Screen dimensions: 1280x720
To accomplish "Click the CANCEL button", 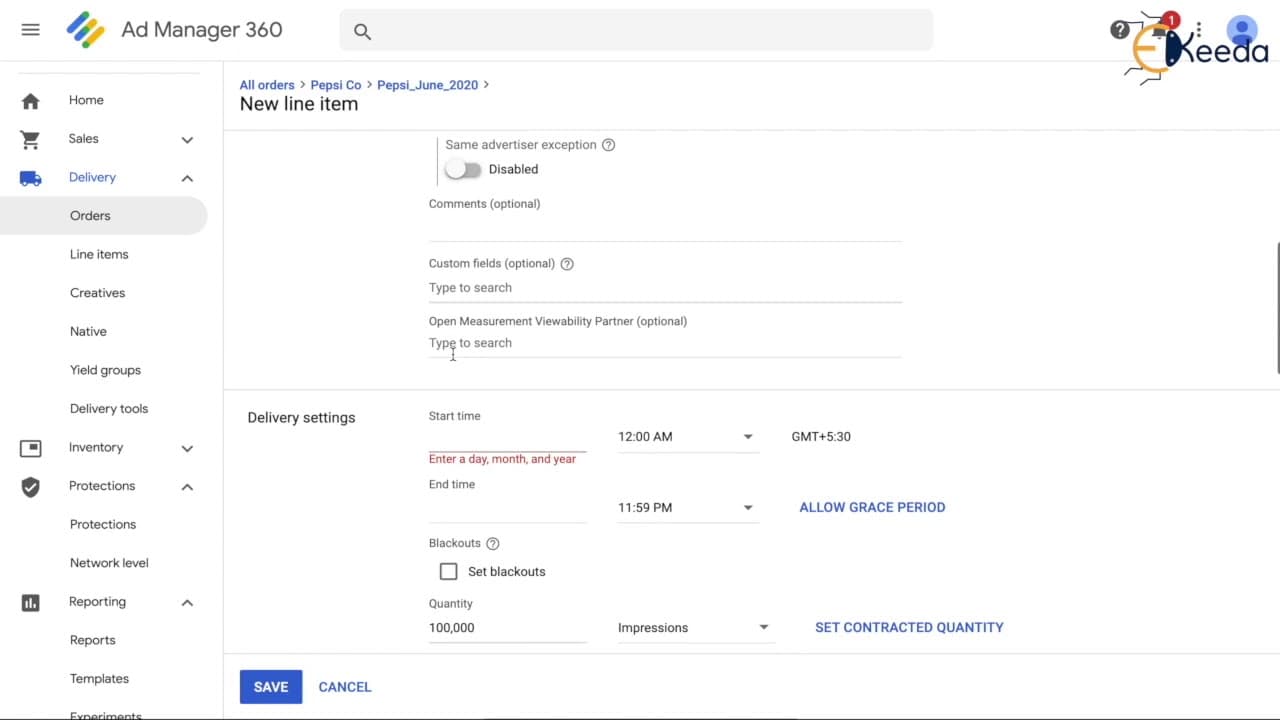I will (x=345, y=687).
